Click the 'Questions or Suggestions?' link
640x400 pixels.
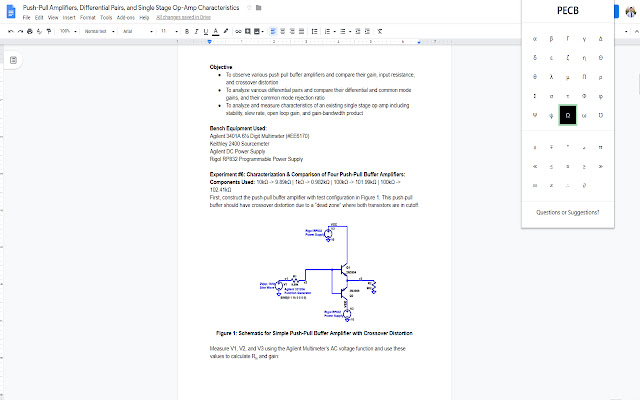coord(567,213)
